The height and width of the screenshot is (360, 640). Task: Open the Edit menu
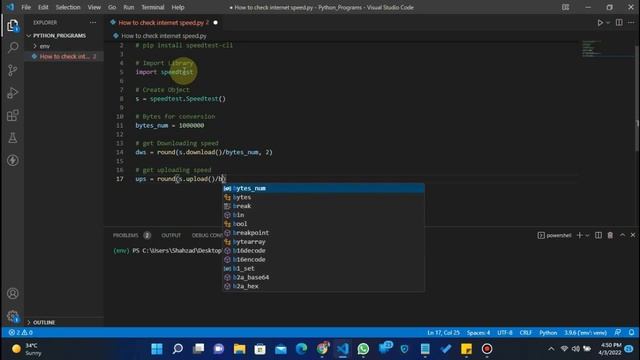43,7
